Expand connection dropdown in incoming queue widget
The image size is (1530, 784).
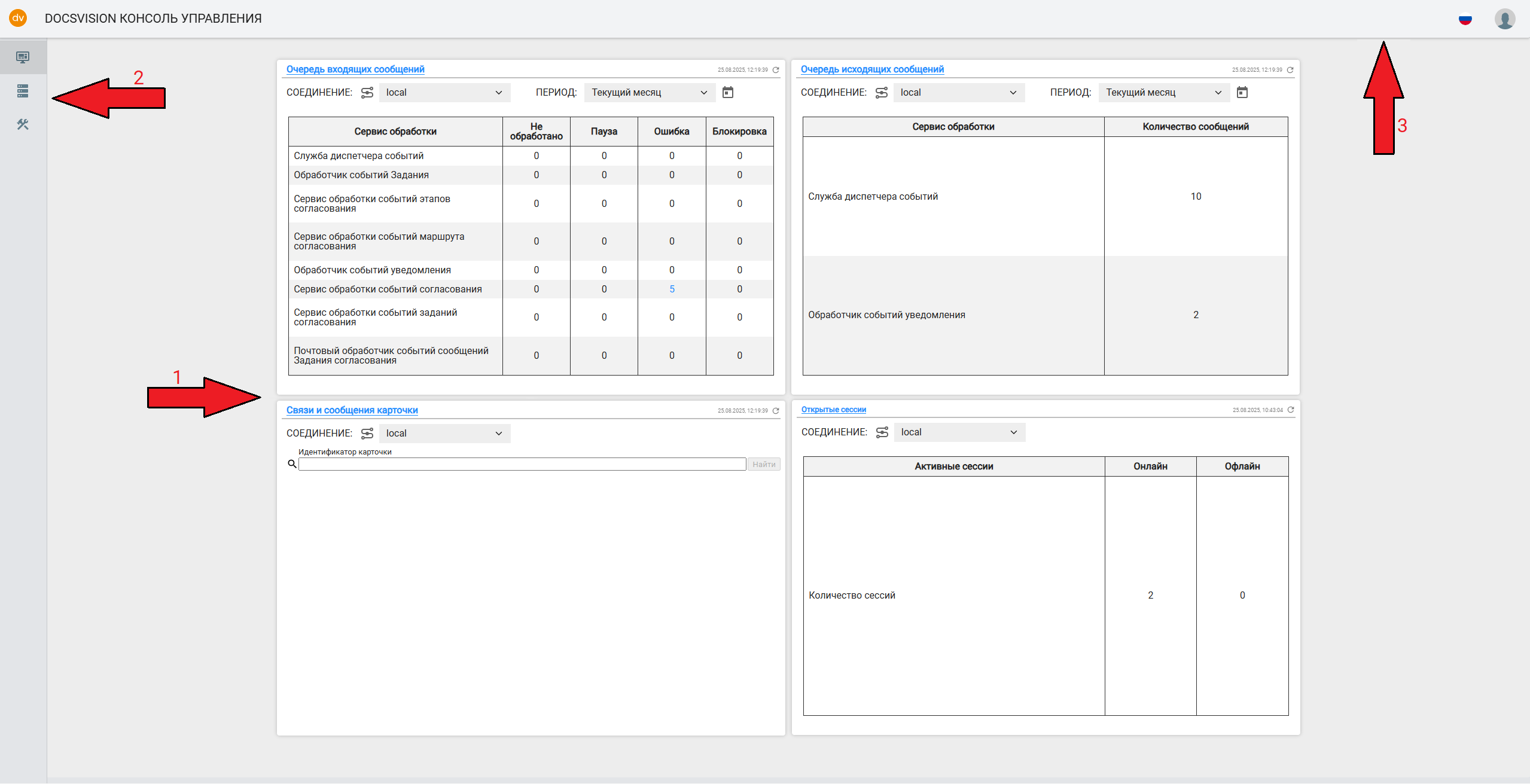(x=444, y=93)
